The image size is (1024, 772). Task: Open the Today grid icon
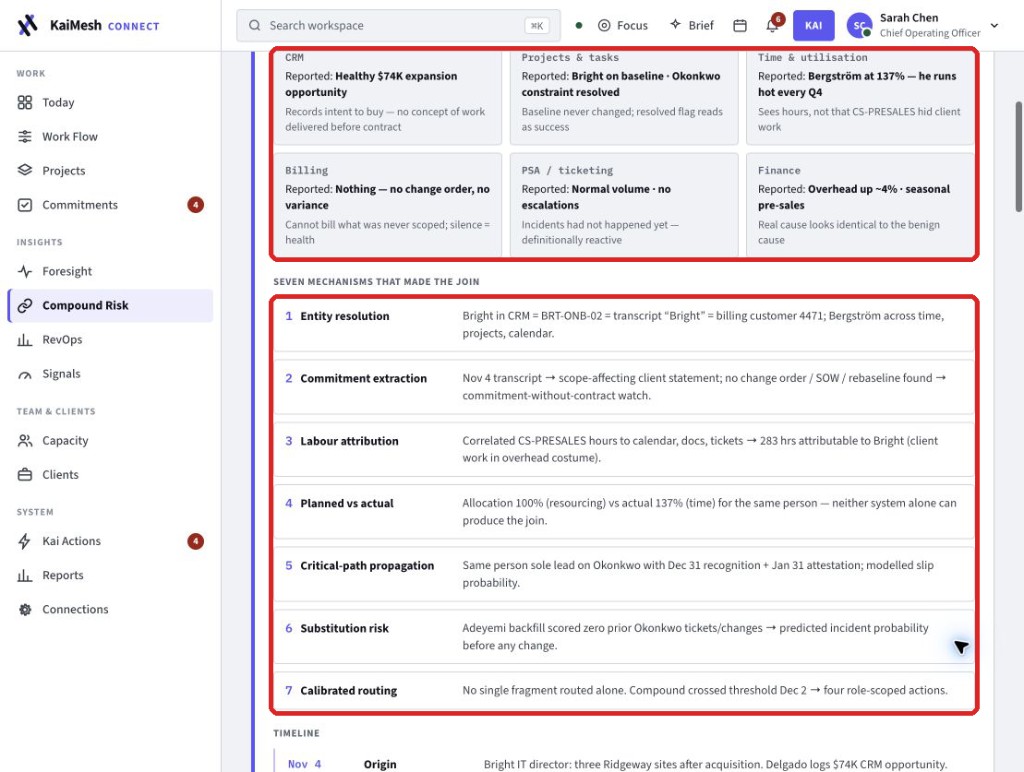point(25,103)
